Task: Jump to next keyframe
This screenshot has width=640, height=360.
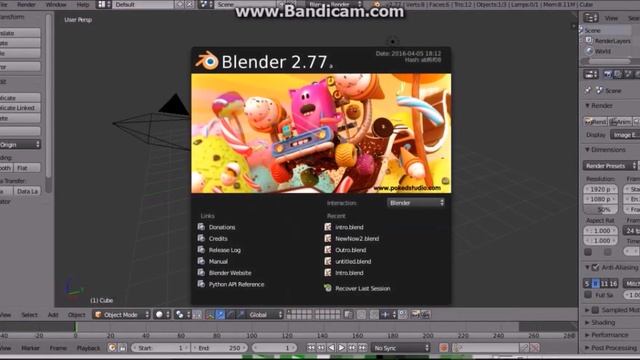Action: (x=352, y=348)
